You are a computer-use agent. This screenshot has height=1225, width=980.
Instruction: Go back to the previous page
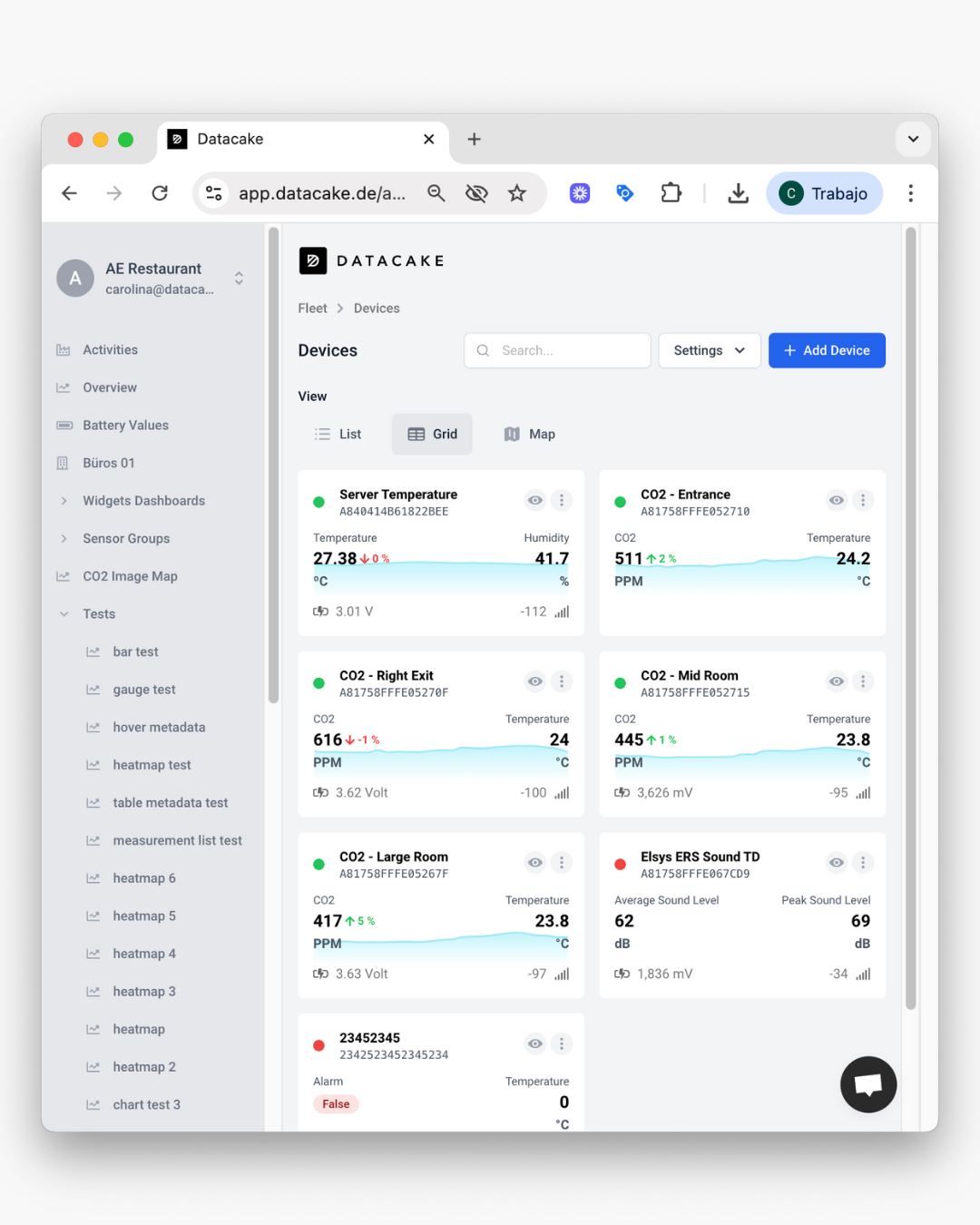pos(70,193)
